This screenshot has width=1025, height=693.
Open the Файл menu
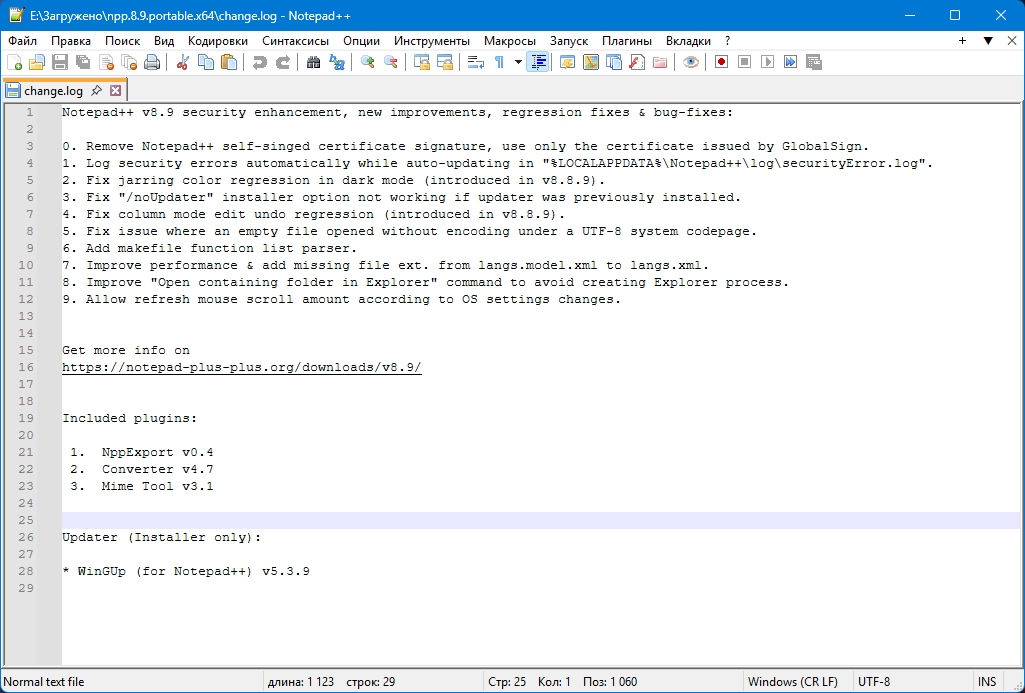[22, 41]
